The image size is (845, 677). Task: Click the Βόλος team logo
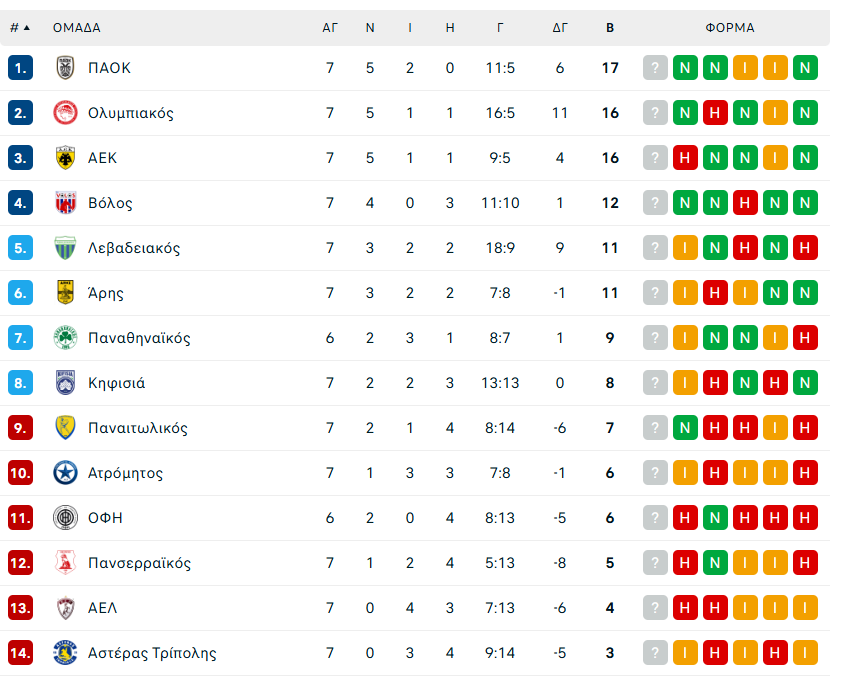pos(65,203)
